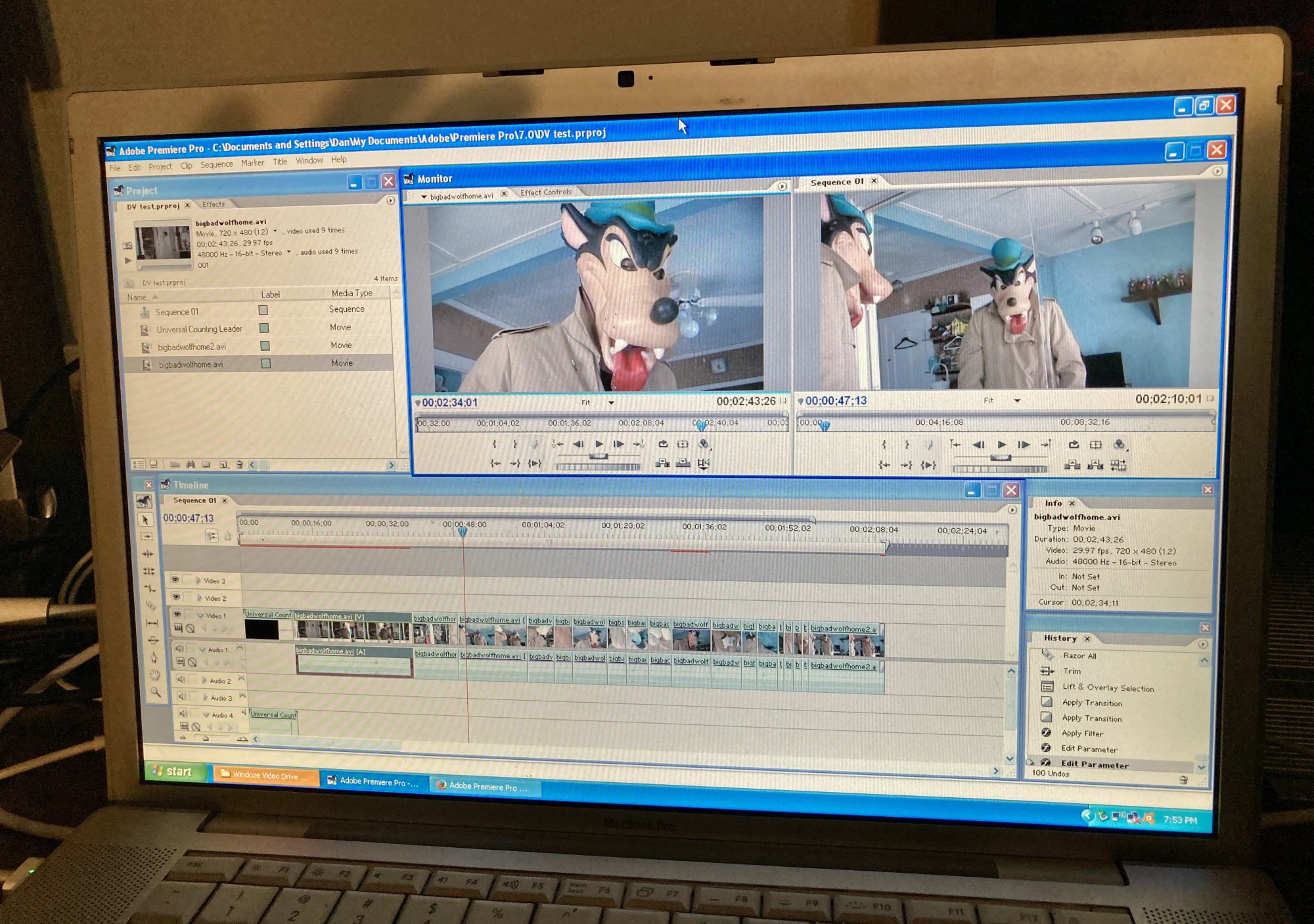Mute Audio 2 track speaker toggle

pos(181,679)
